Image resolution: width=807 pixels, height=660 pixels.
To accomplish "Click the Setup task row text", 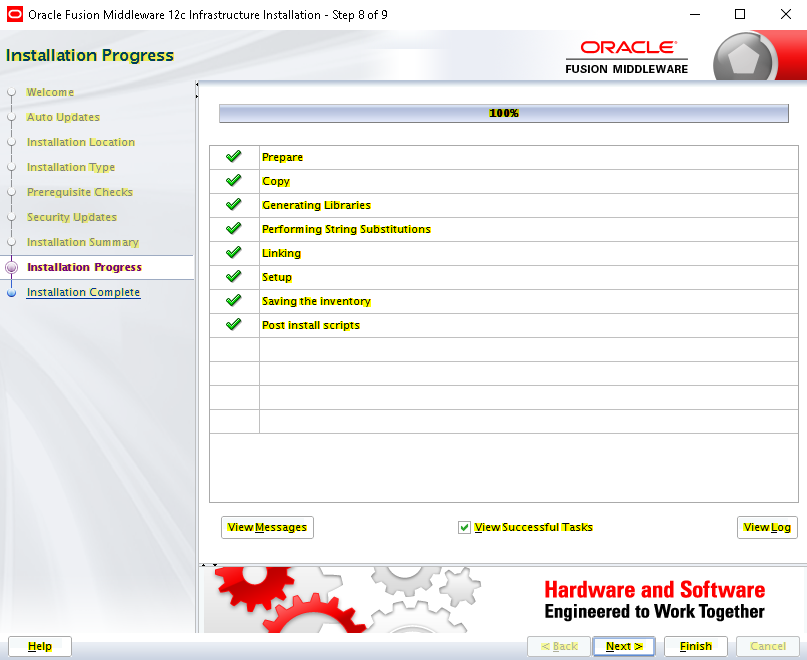I will tap(277, 277).
